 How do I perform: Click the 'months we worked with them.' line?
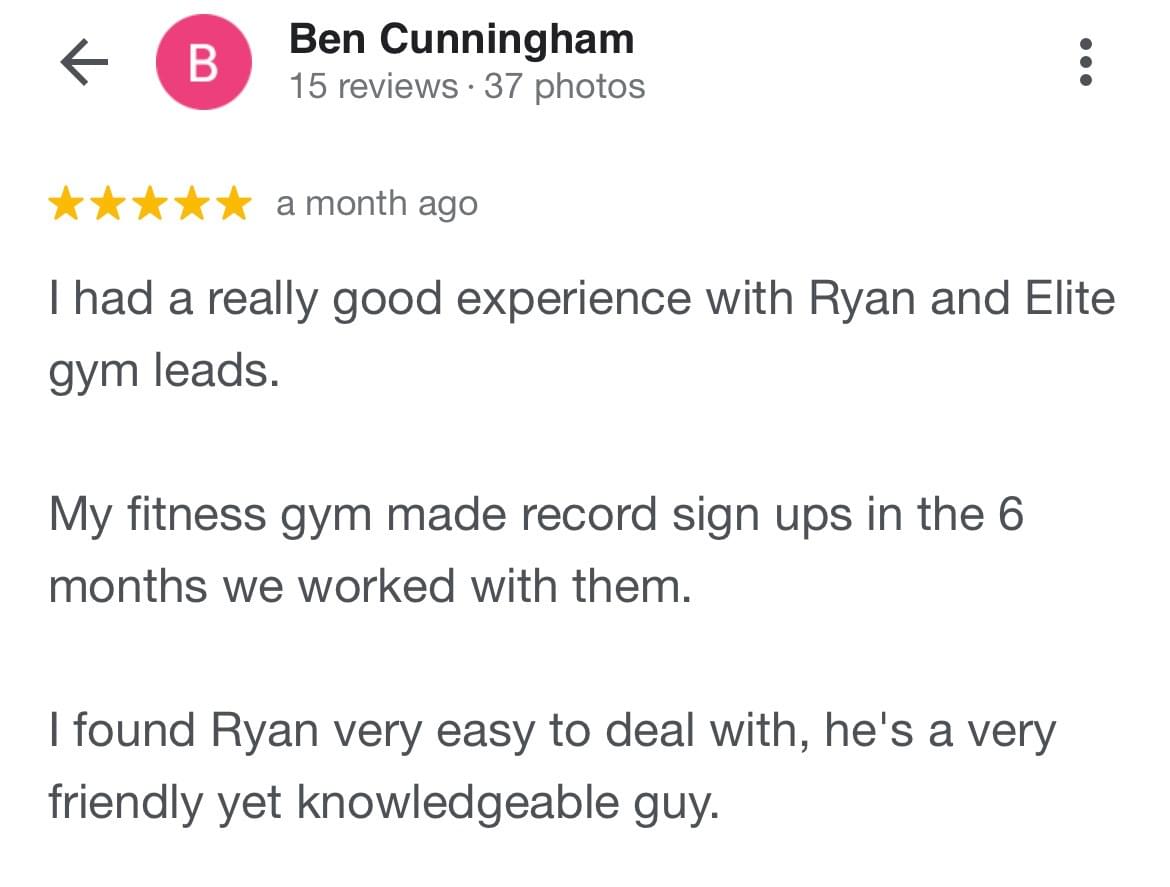tap(370, 586)
